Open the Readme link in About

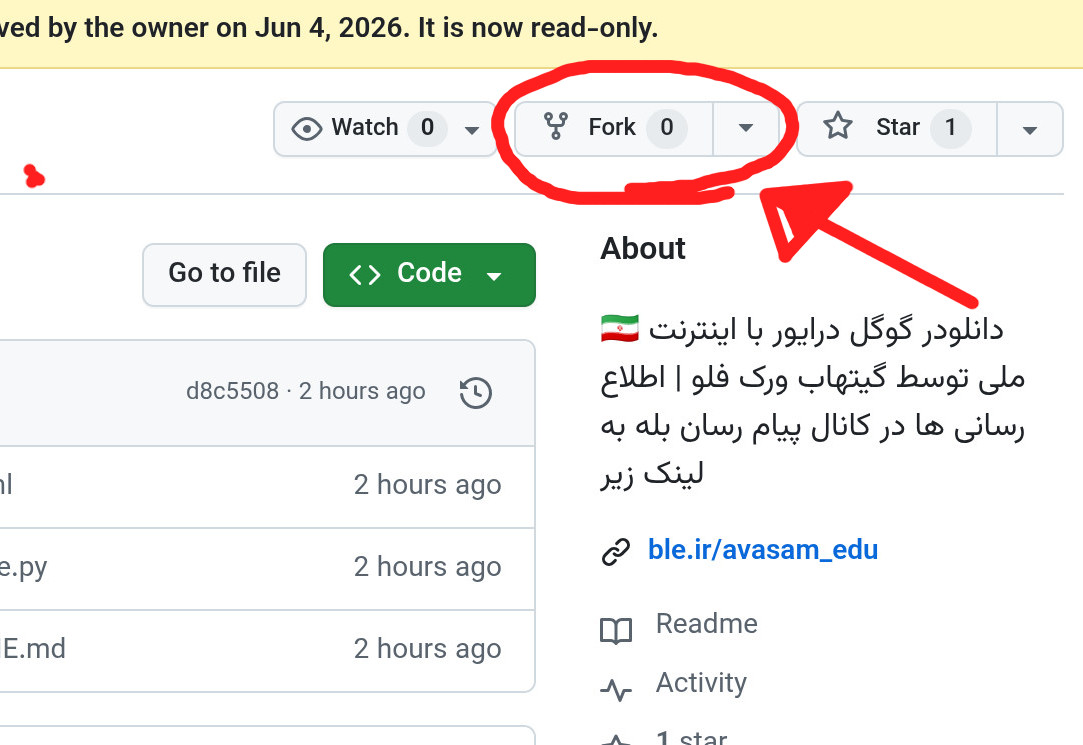pos(707,623)
